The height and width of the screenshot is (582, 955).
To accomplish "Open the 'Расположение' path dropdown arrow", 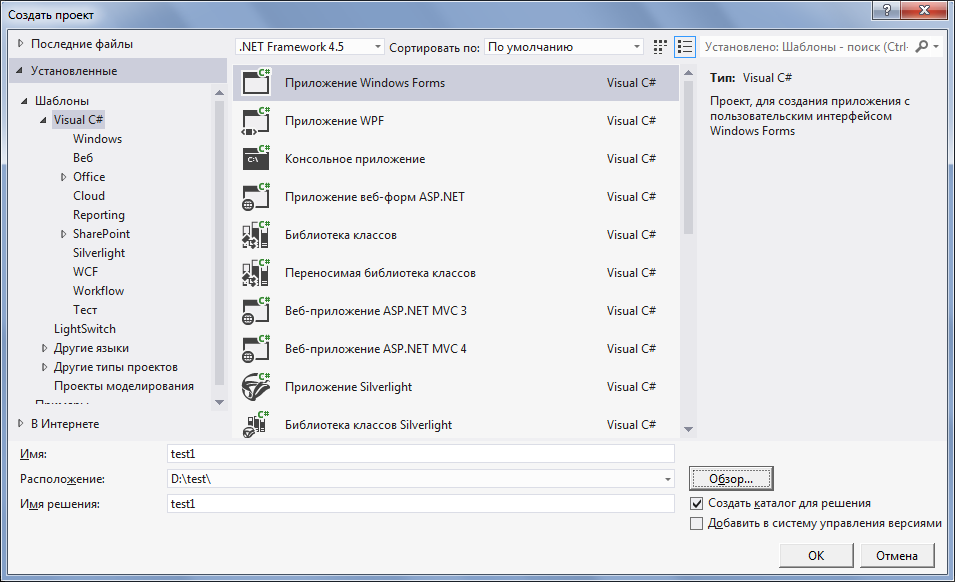I will (x=668, y=479).
